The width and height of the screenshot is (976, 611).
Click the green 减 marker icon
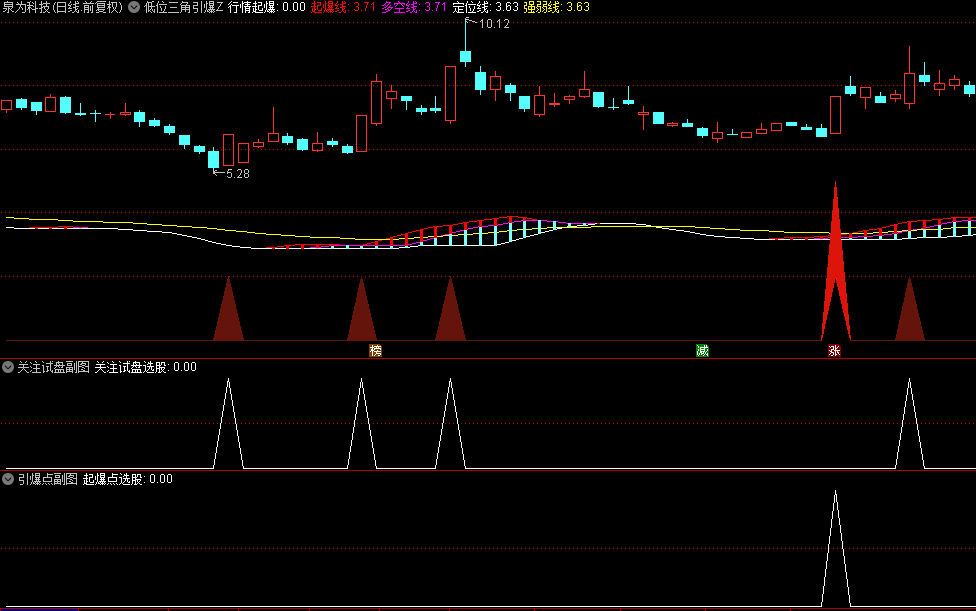click(702, 351)
